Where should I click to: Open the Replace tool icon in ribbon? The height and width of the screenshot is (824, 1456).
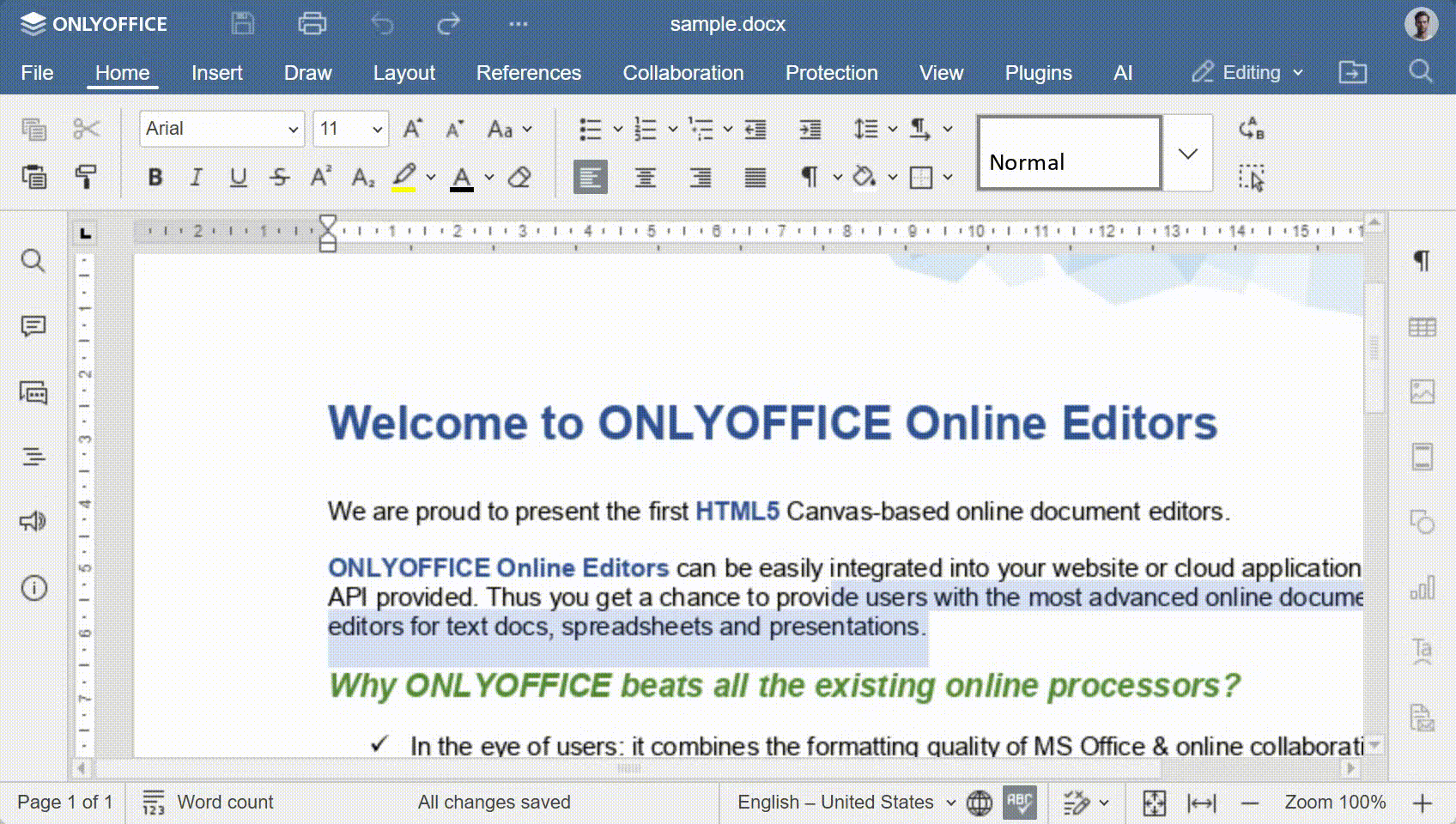pyautogui.click(x=1252, y=130)
